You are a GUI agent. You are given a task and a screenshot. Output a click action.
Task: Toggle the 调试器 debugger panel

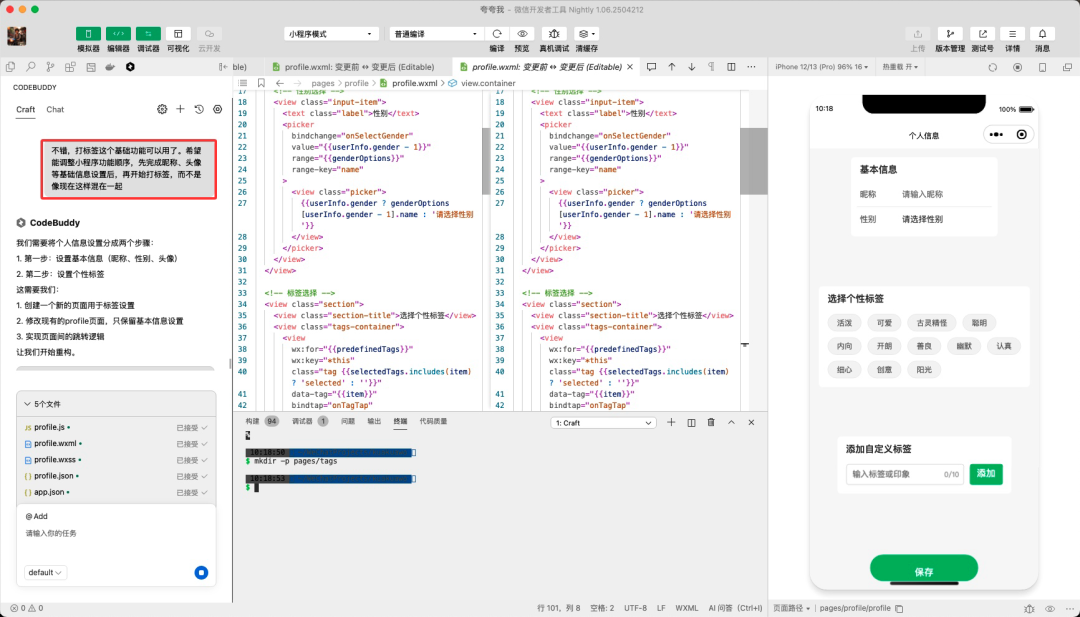(x=148, y=33)
